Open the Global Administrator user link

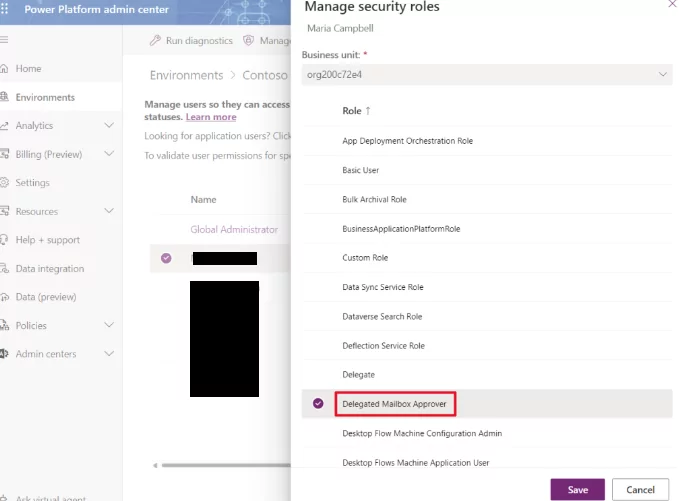tap(234, 229)
